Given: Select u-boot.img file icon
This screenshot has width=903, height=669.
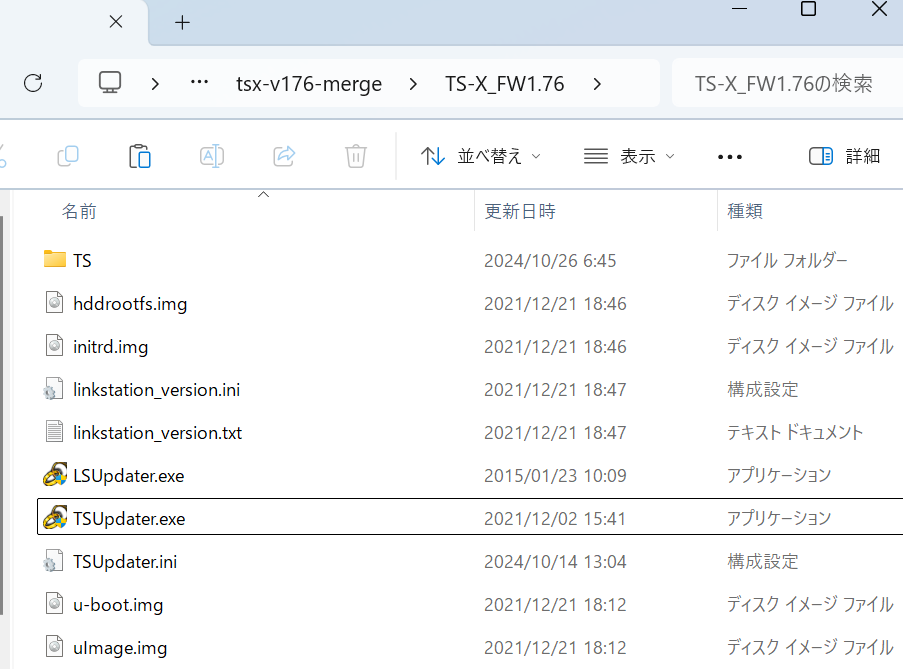Looking at the screenshot, I should point(55,603).
